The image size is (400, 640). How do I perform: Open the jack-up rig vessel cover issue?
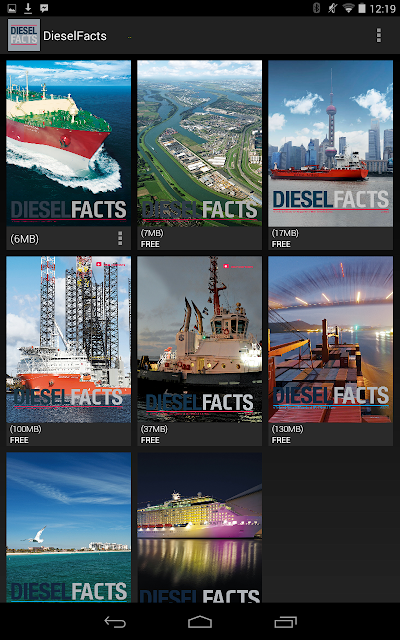point(69,339)
